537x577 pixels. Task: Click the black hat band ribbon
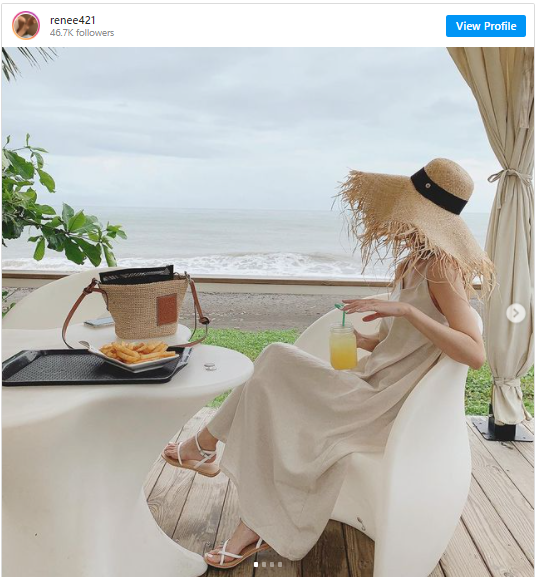click(x=439, y=191)
